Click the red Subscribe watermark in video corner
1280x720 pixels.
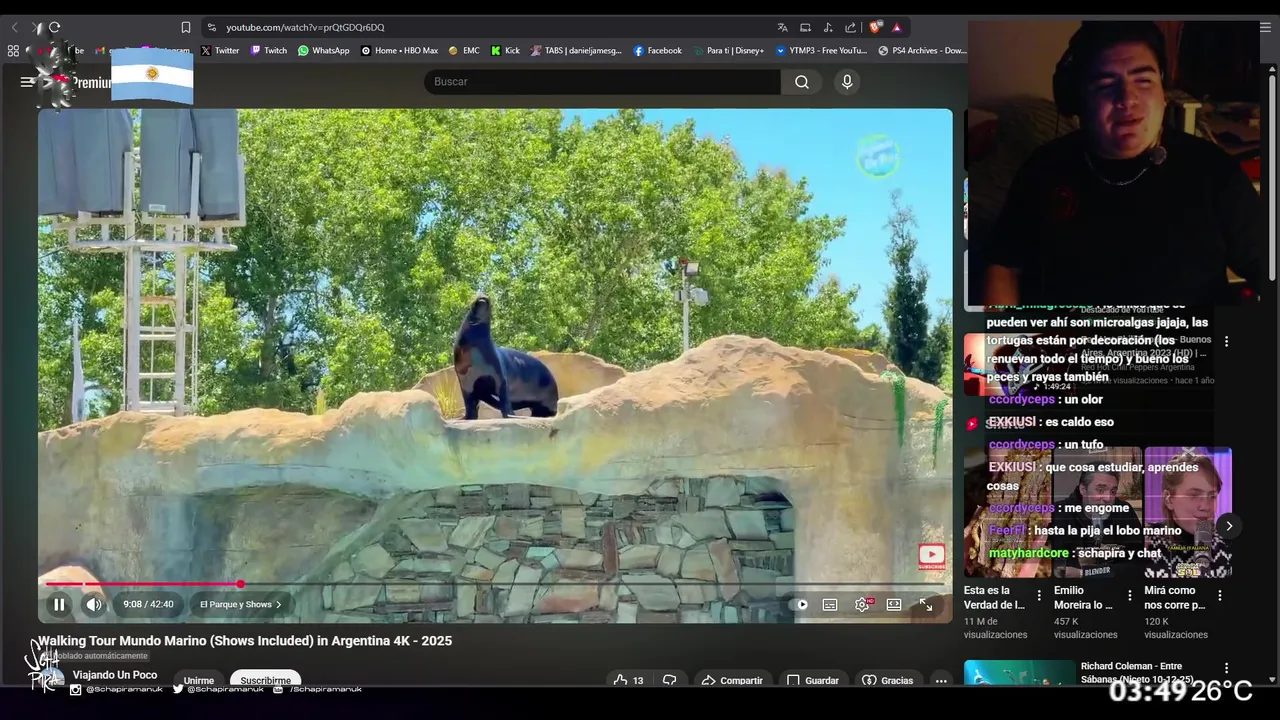pos(931,556)
